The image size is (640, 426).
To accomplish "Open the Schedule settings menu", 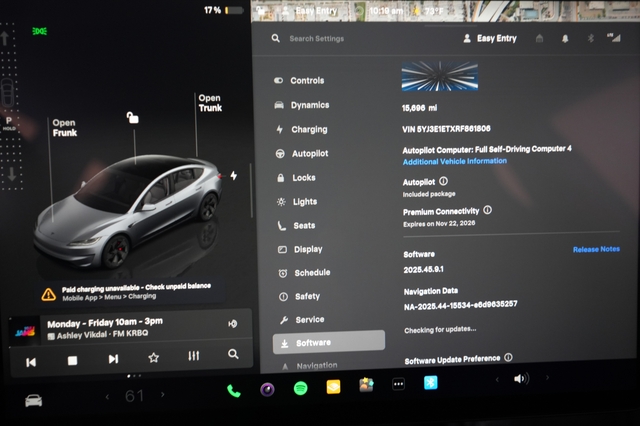I will click(x=304, y=273).
